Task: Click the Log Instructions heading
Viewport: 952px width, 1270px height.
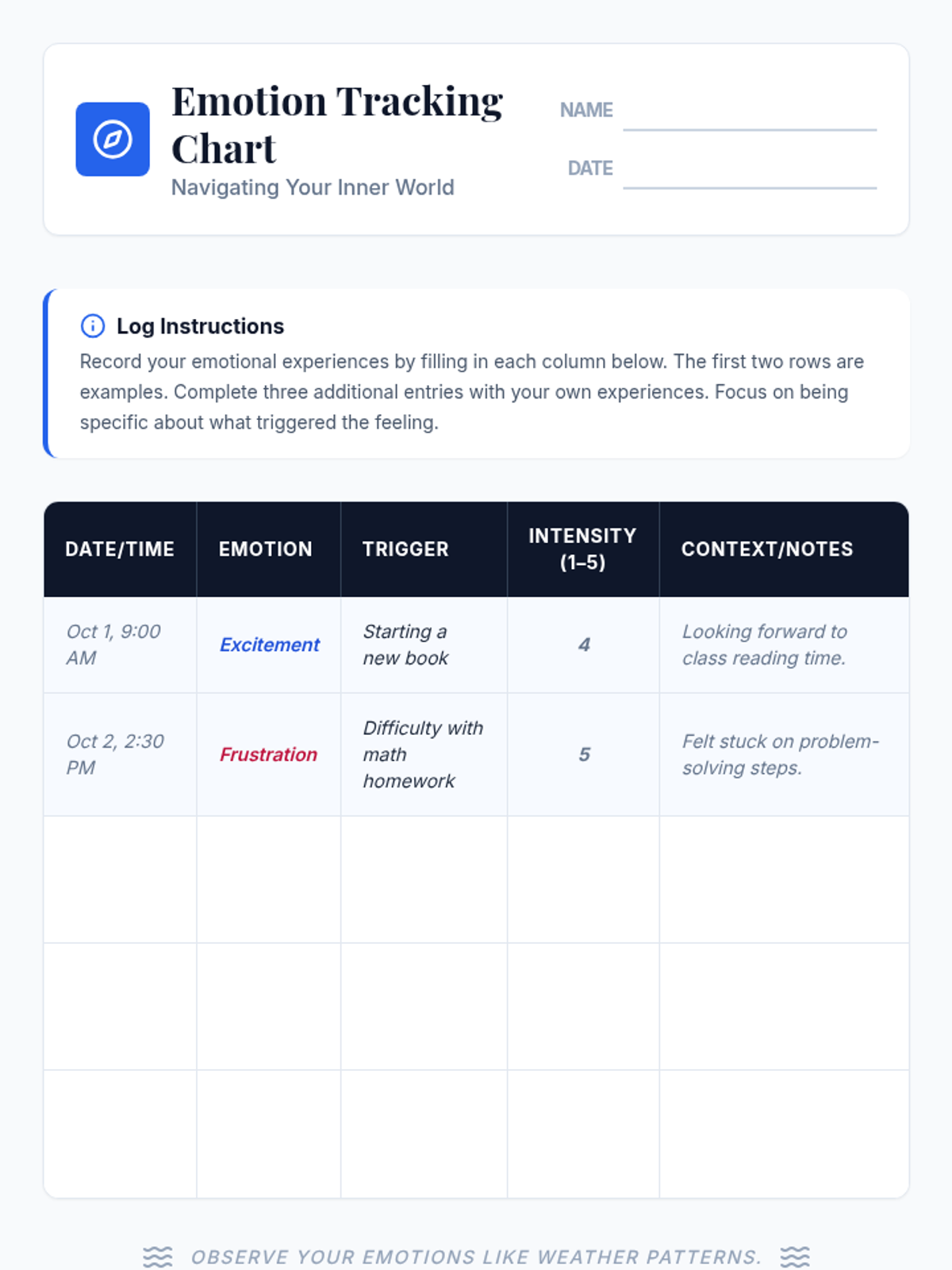Action: pyautogui.click(x=200, y=326)
